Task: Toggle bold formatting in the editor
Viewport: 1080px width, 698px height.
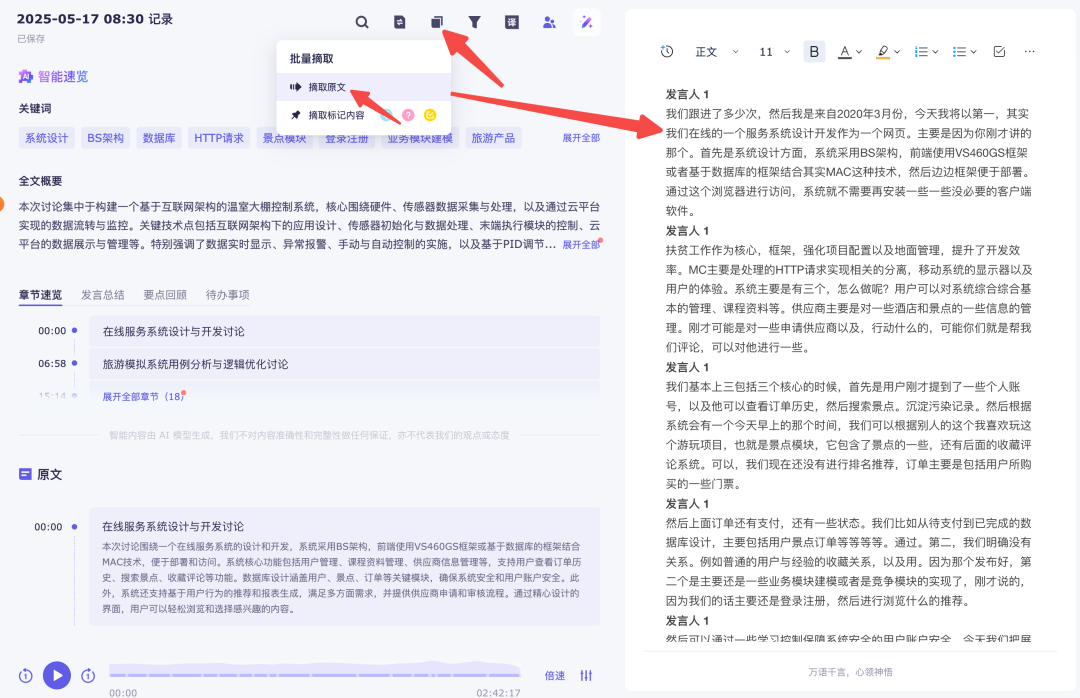Action: click(814, 52)
